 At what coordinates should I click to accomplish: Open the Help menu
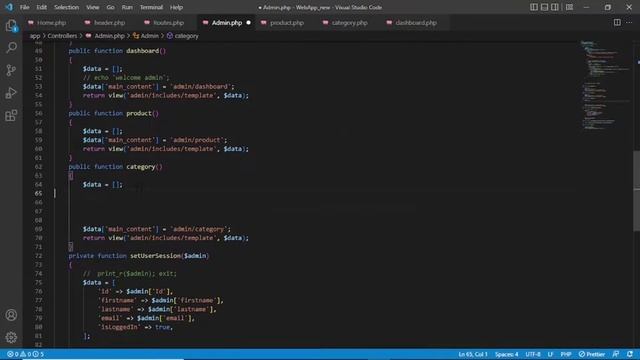tap(176, 7)
